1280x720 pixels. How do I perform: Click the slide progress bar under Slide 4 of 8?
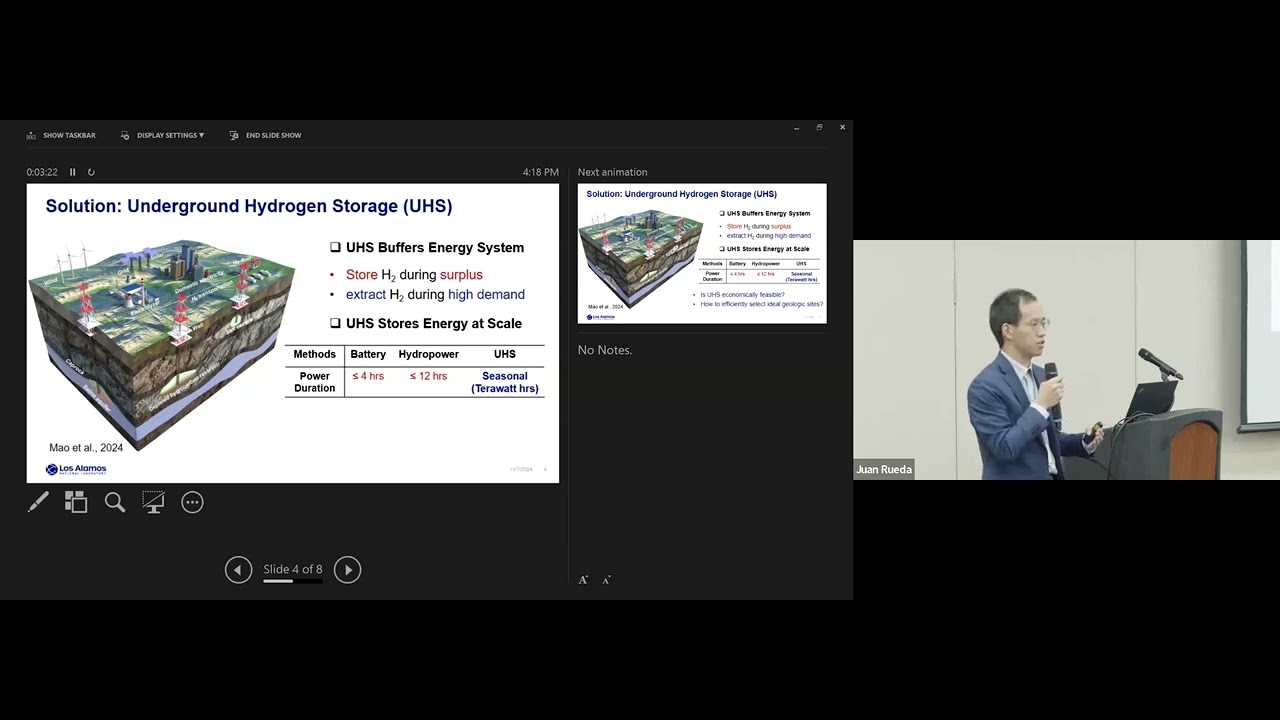[x=293, y=581]
